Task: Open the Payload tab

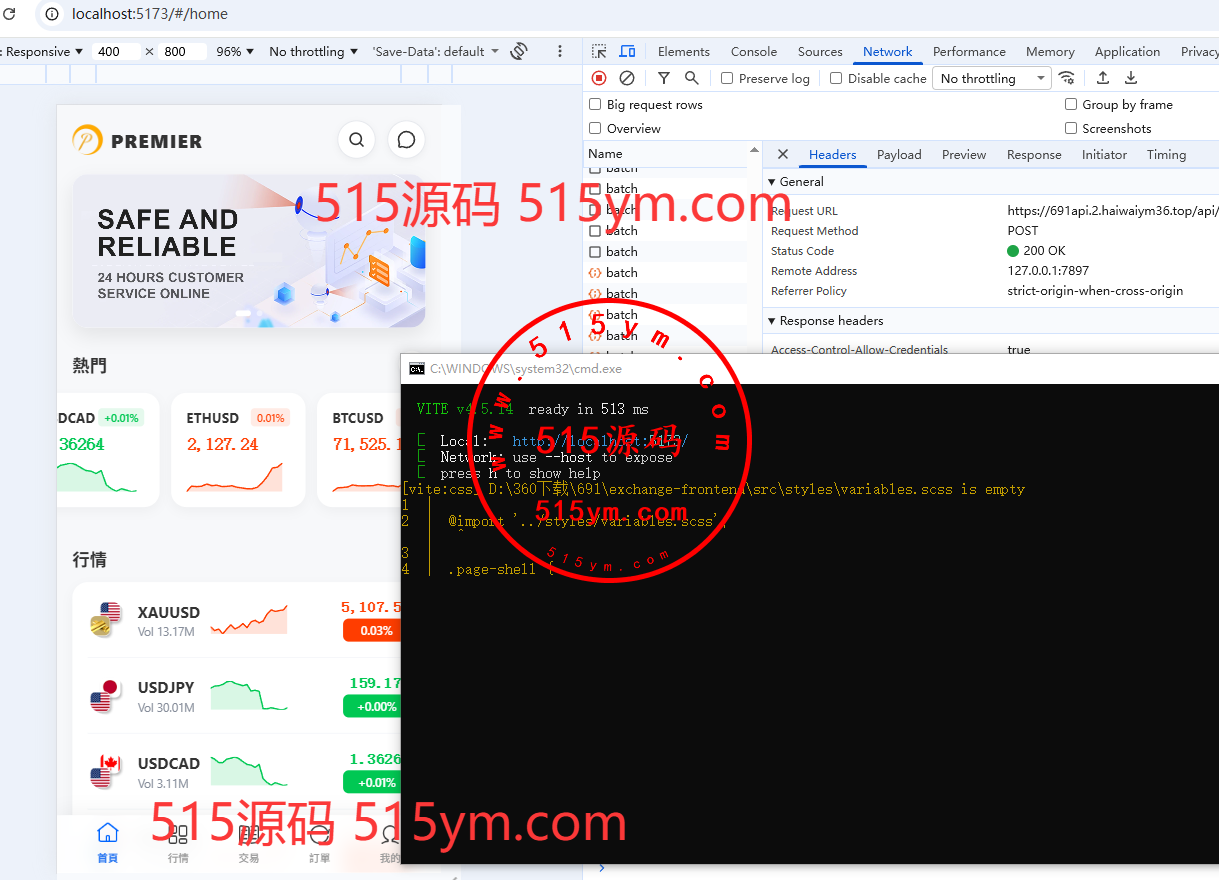Action: pyautogui.click(x=899, y=155)
